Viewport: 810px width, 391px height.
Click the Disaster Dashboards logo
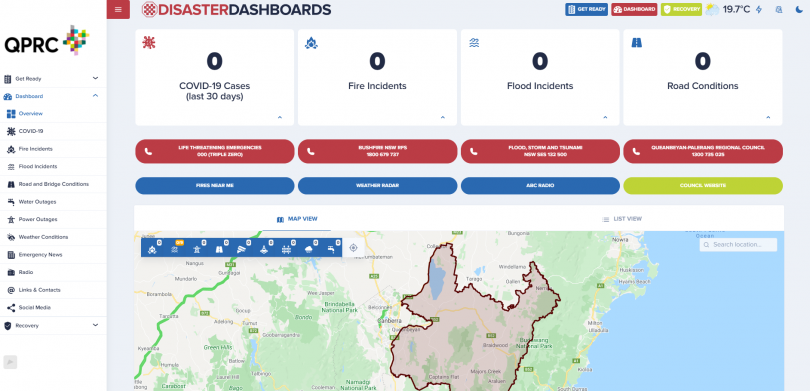point(237,9)
